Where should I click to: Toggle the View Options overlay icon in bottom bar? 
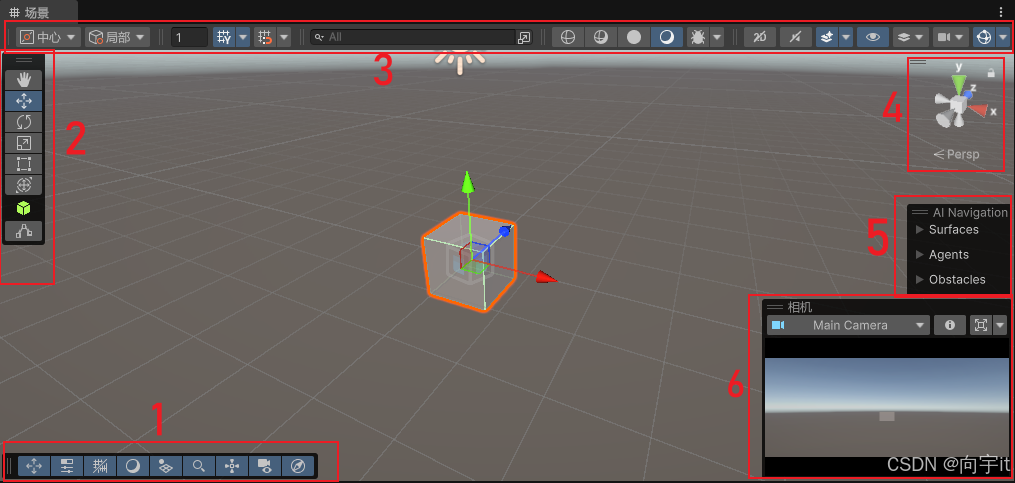[x=166, y=466]
